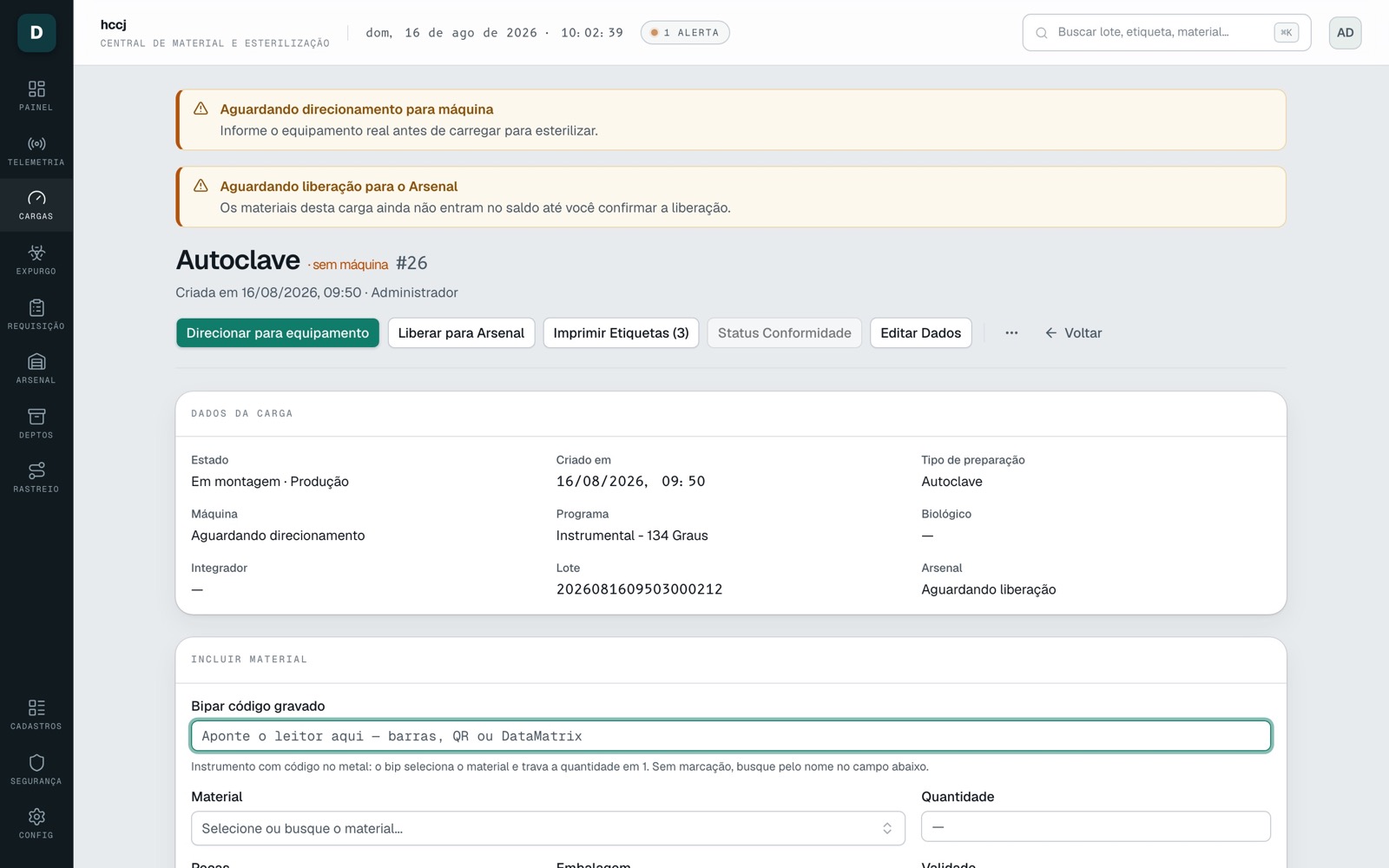Click the 'Aguardando direcionamento' machine value

pyautogui.click(x=278, y=536)
